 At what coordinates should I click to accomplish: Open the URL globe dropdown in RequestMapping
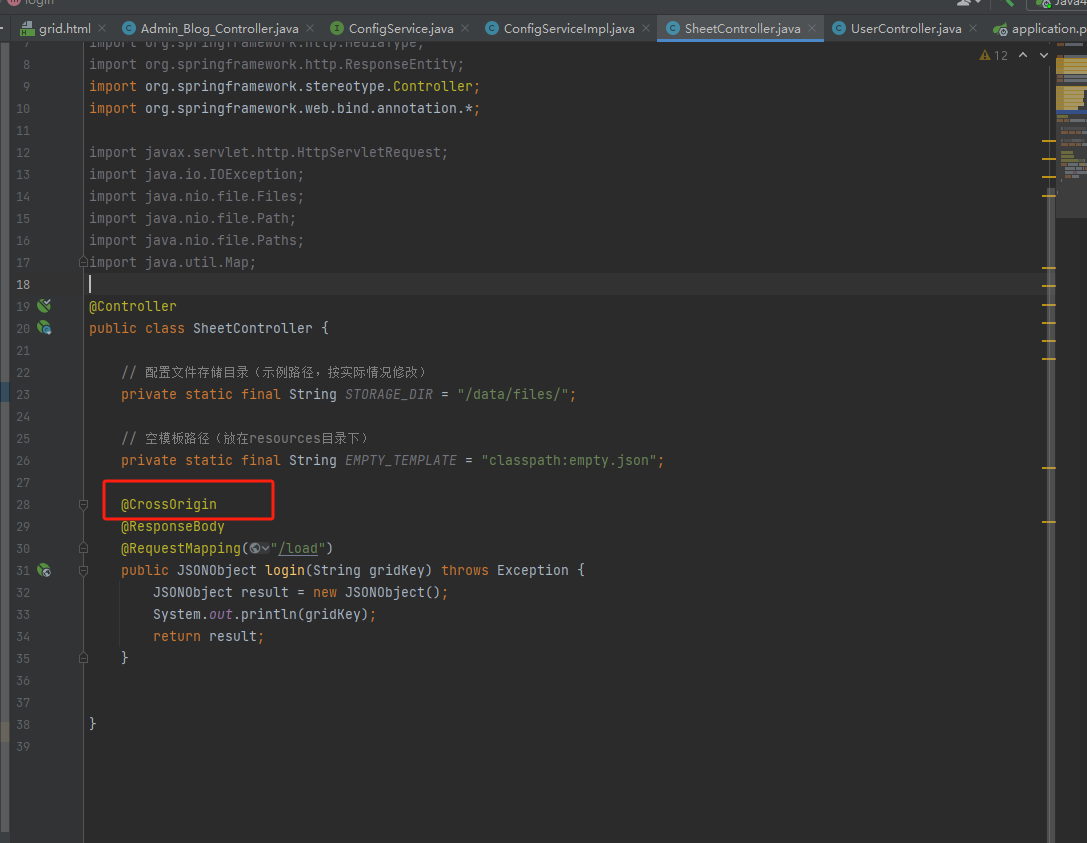coord(259,548)
